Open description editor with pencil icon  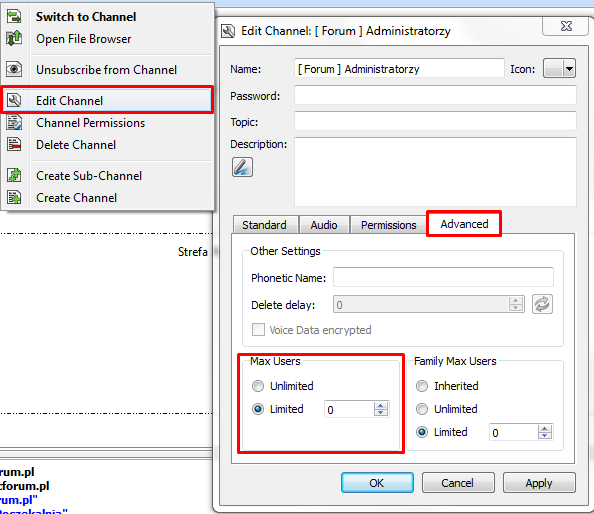242,167
